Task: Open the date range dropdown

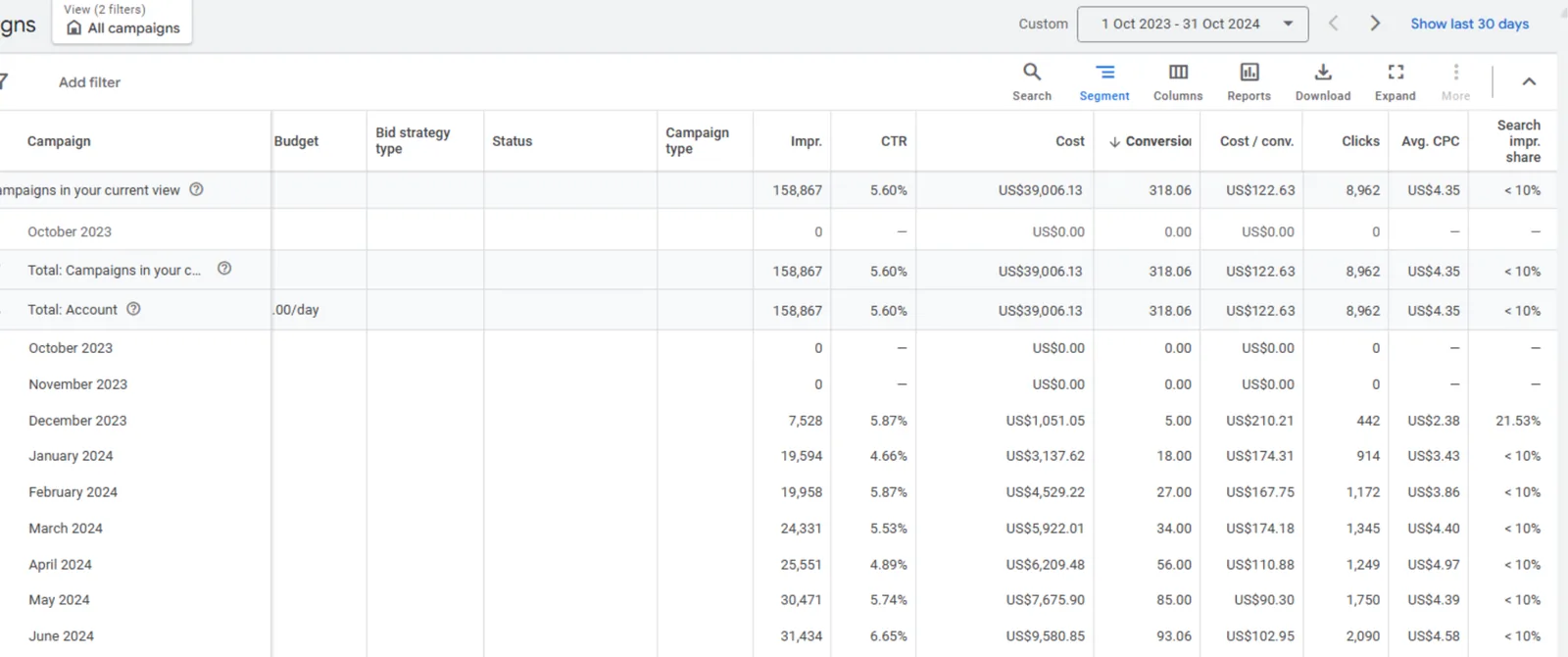Action: (1193, 24)
